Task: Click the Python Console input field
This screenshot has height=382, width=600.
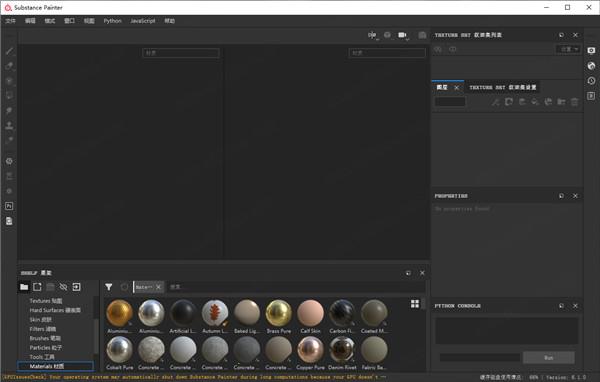Action: click(x=479, y=358)
